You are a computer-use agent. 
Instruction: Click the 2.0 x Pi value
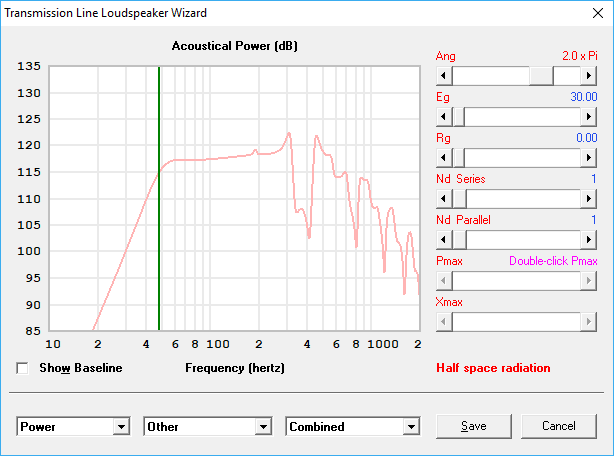[580, 56]
